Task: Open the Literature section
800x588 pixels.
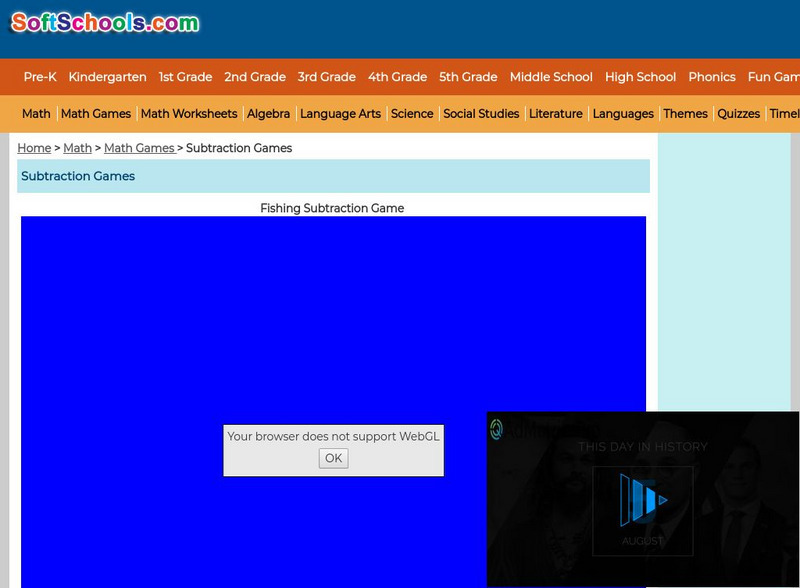Action: (x=554, y=113)
